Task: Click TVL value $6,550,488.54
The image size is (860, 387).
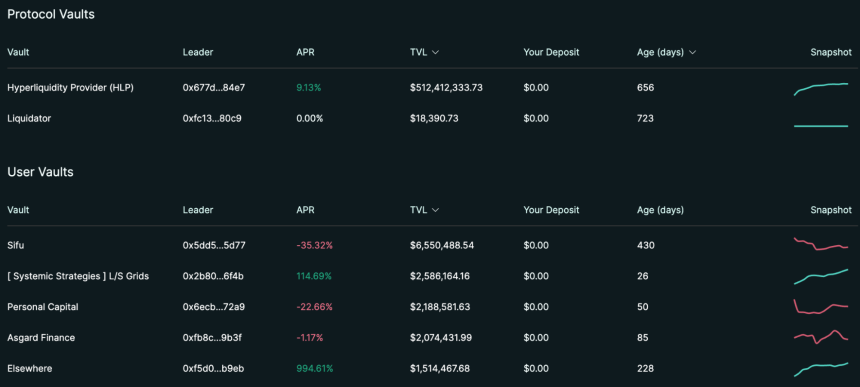Action: click(442, 246)
